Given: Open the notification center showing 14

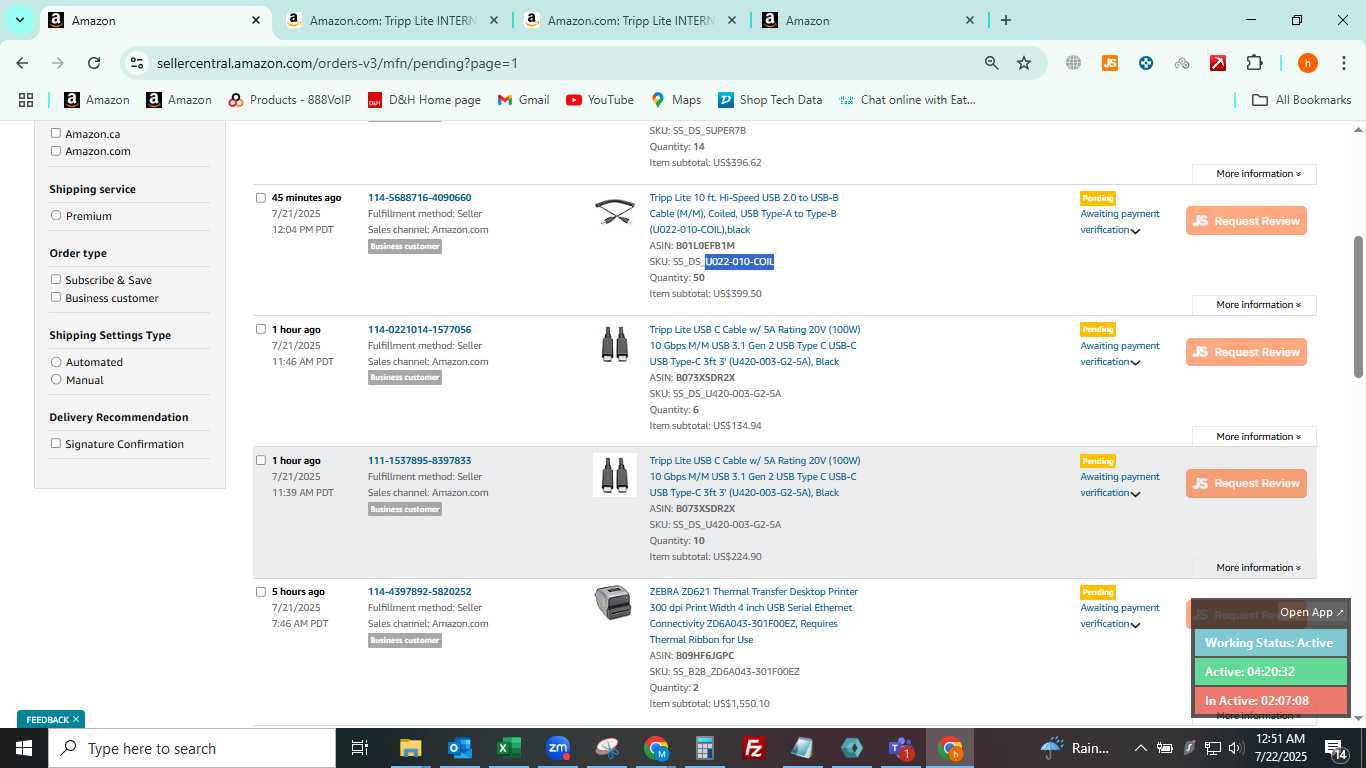Looking at the screenshot, I should (1336, 748).
